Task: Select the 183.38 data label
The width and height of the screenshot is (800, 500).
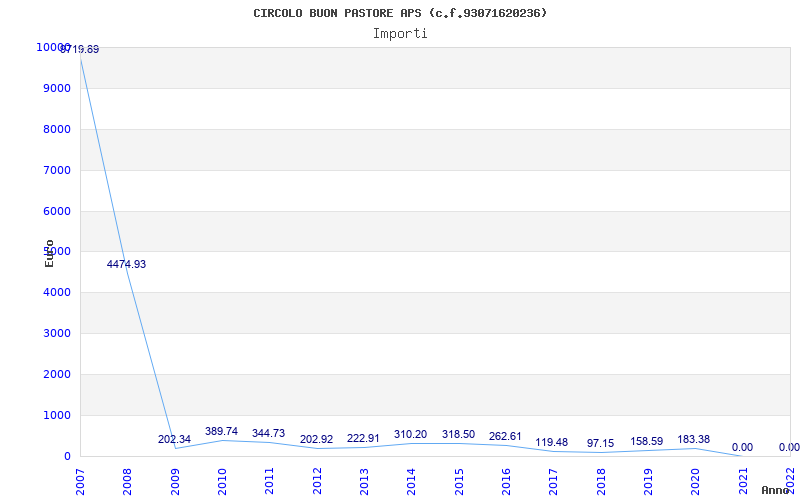Action: [x=693, y=440]
